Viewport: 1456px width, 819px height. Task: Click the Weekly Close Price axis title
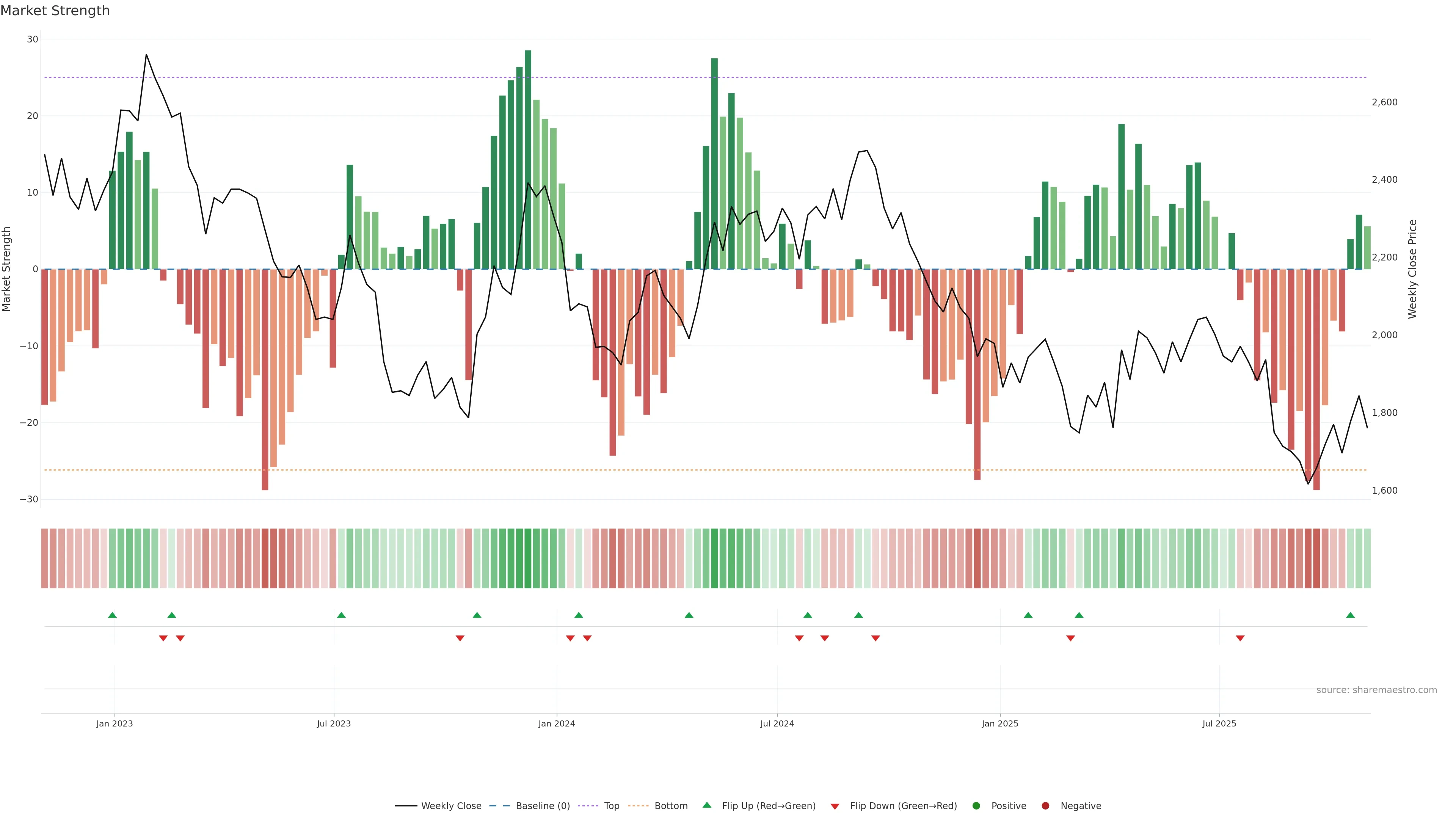tap(1412, 269)
